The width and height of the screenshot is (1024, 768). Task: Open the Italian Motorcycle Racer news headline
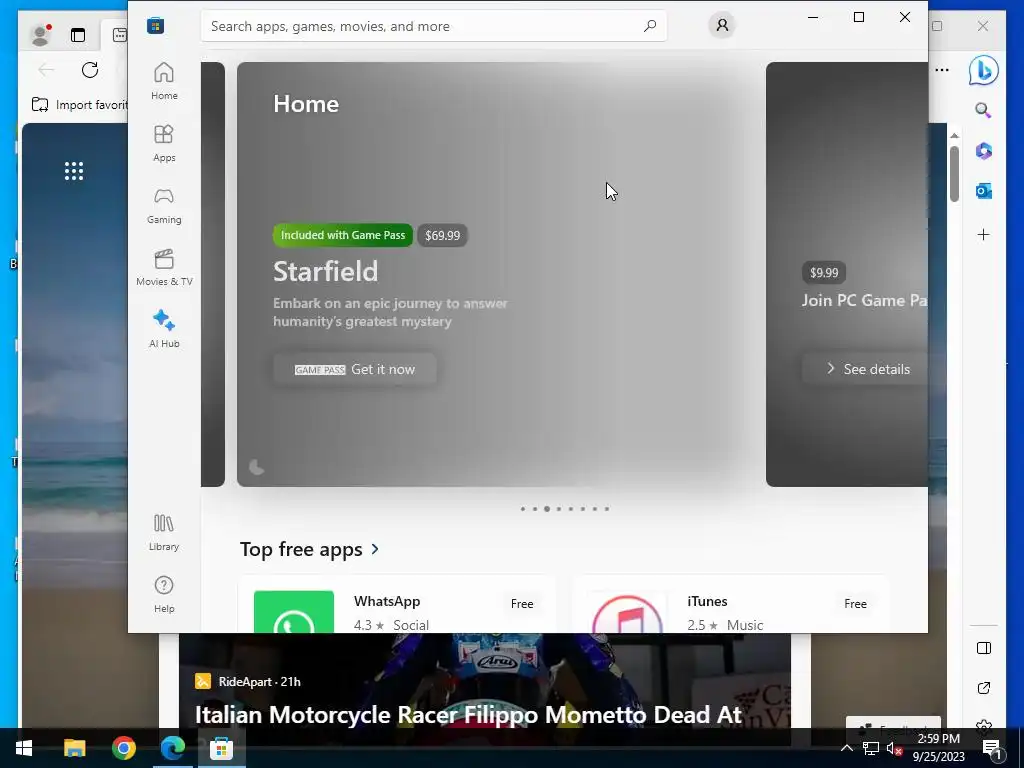(x=468, y=714)
